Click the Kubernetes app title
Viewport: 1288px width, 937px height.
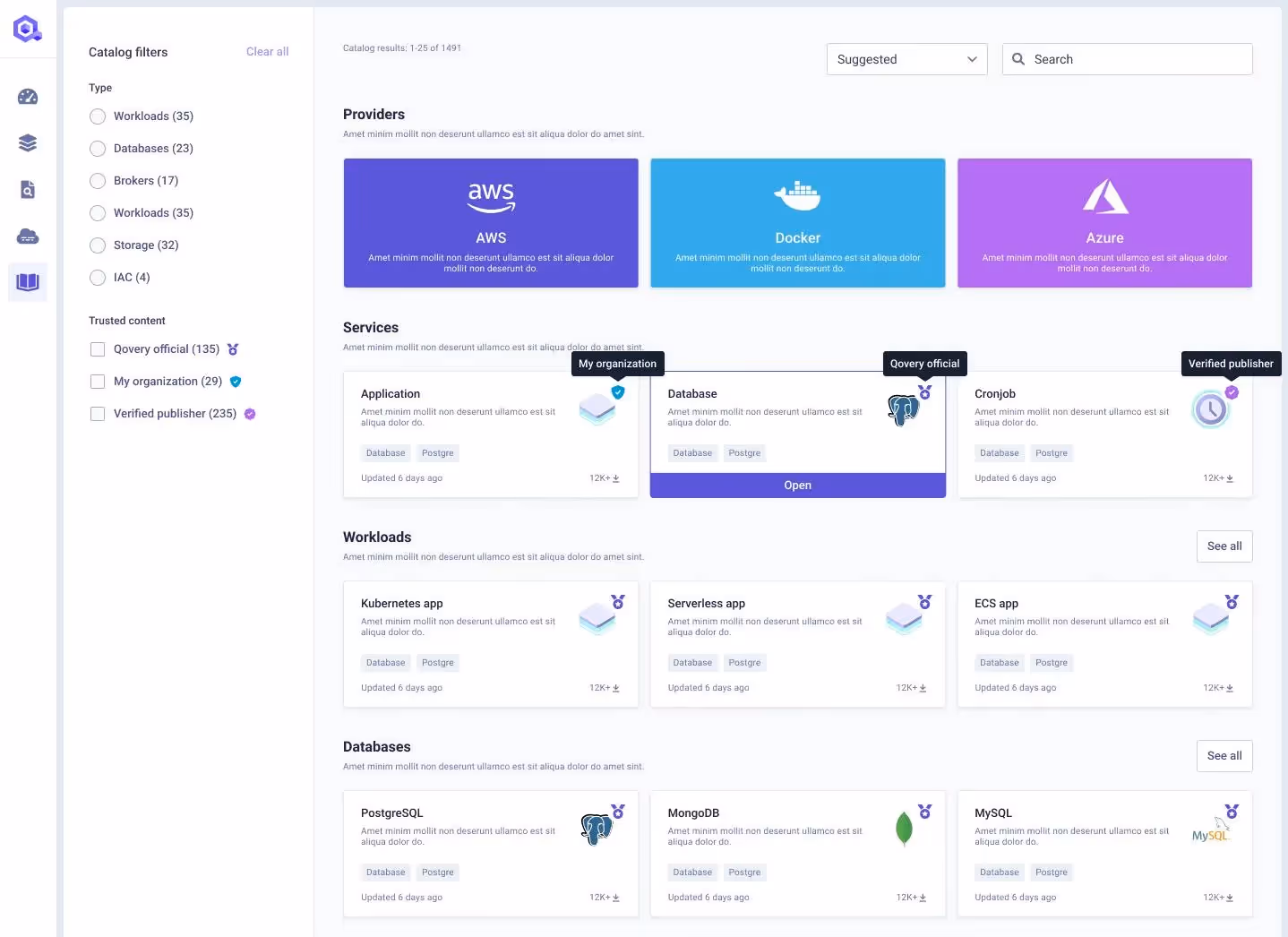point(402,604)
